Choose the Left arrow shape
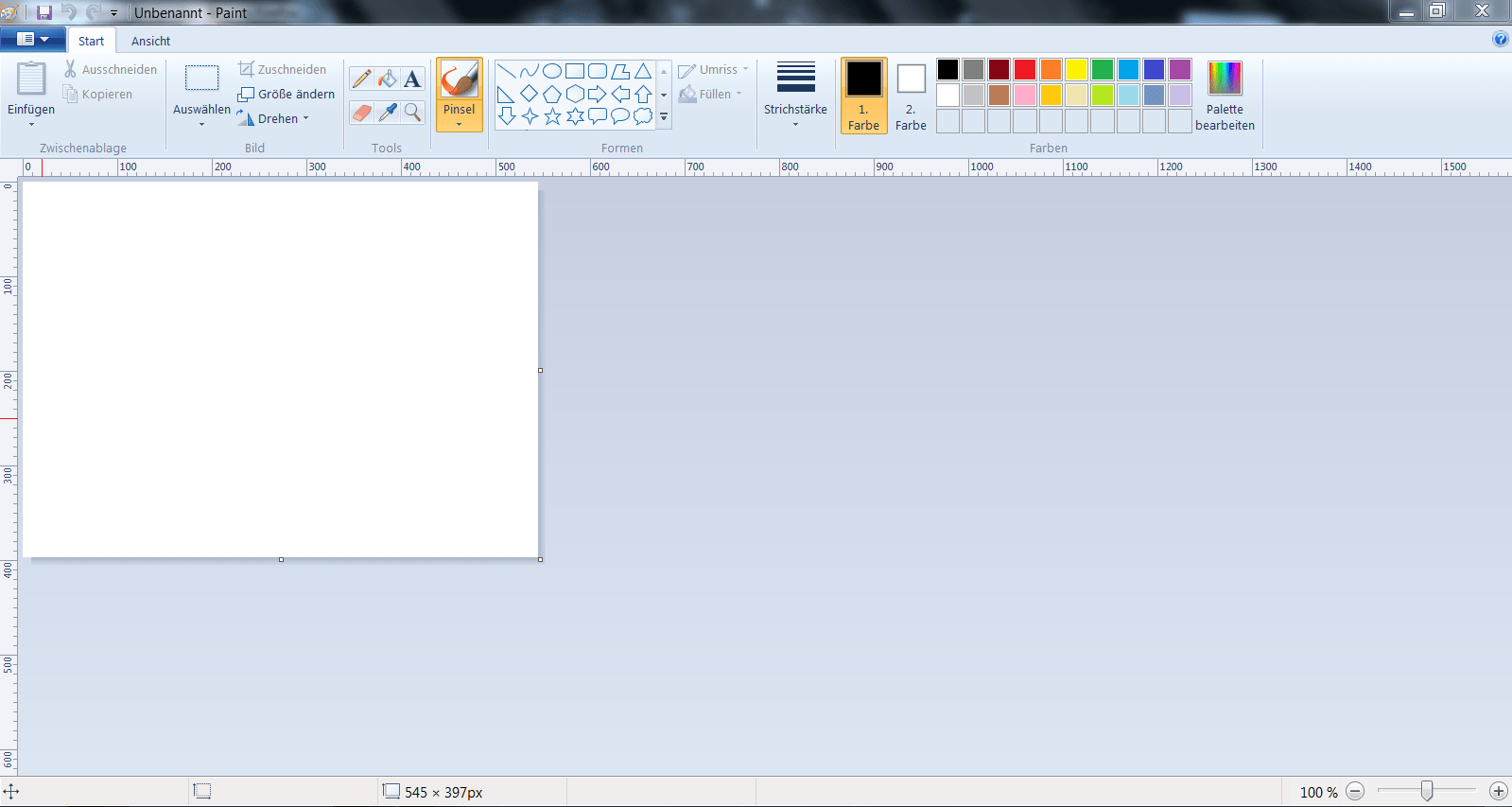This screenshot has width=1512, height=807. 620,94
